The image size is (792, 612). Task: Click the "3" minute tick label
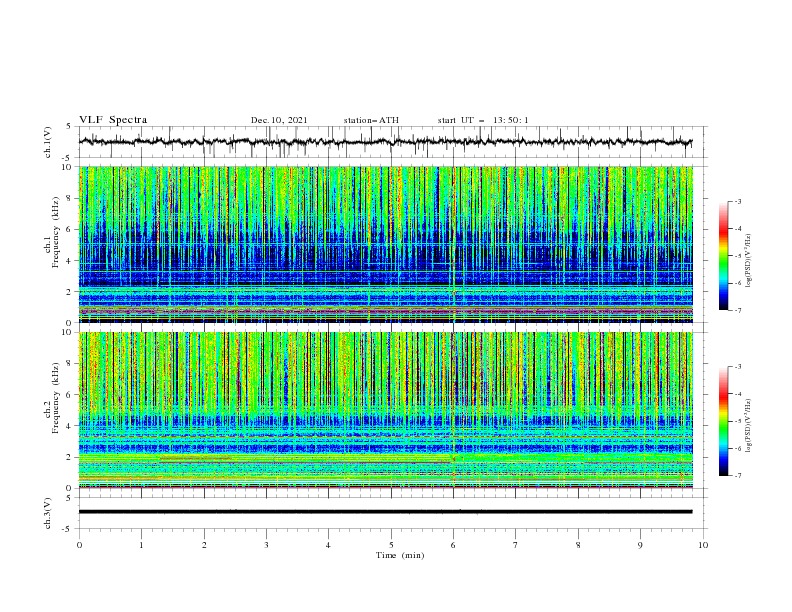(x=266, y=545)
